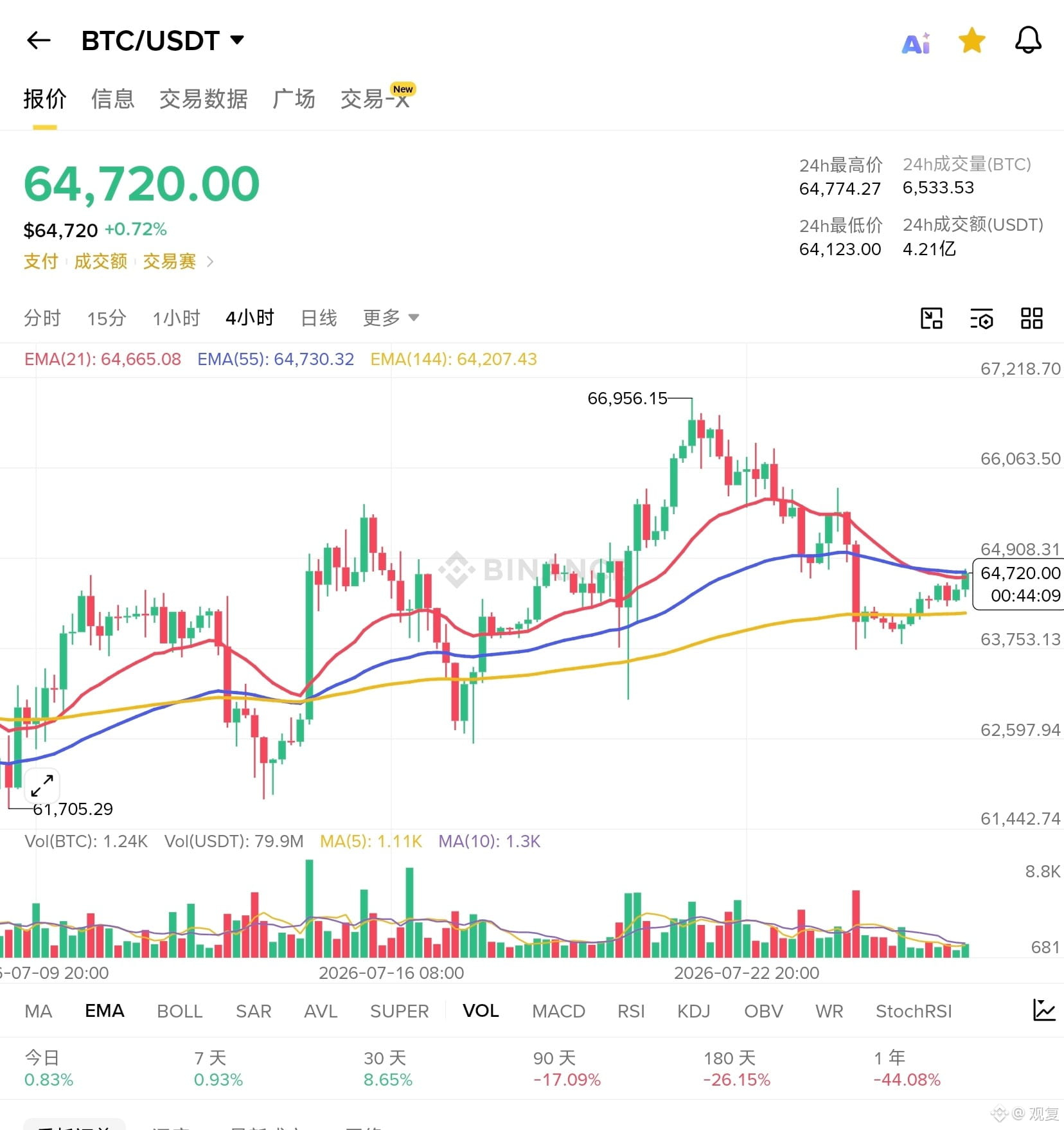Tap the 今日 0.83% performance

[49, 1068]
